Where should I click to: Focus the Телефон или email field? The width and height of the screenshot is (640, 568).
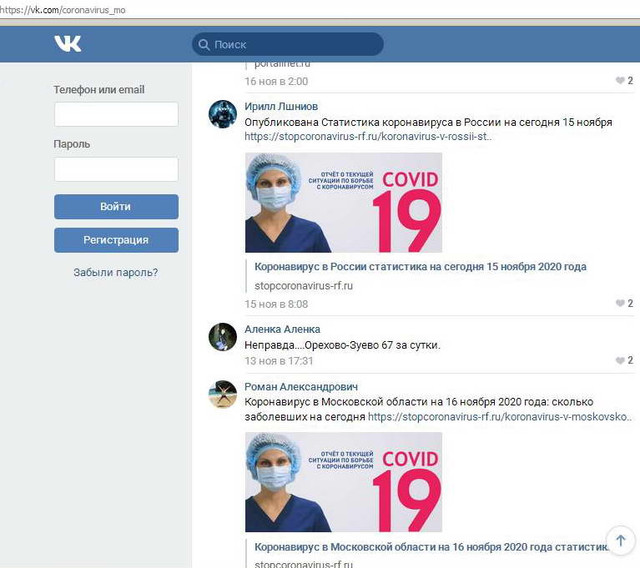click(x=116, y=114)
